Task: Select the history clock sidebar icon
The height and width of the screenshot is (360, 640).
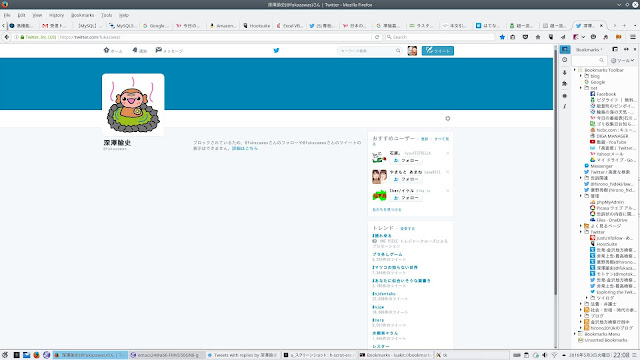Action: (x=565, y=60)
